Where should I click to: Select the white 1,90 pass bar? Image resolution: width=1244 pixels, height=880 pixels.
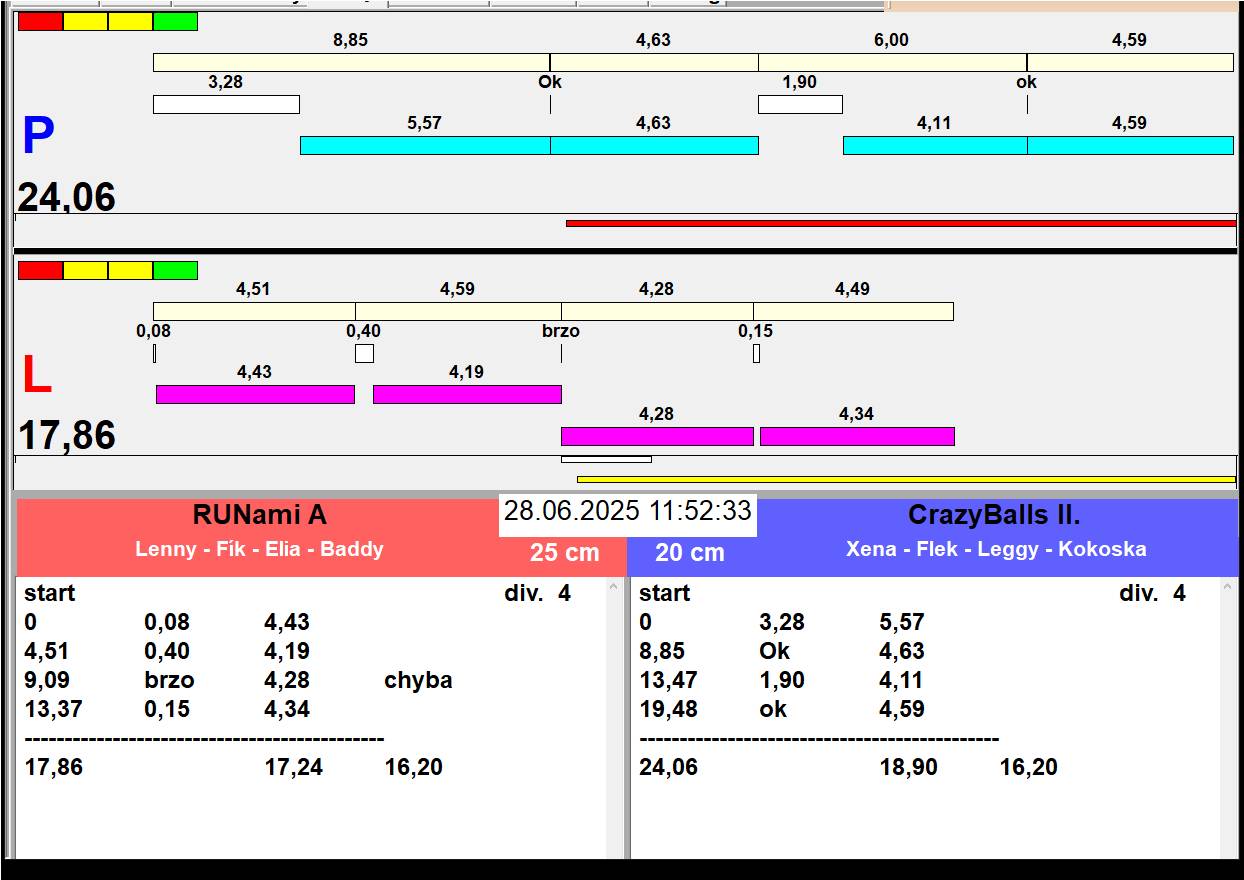[x=800, y=104]
